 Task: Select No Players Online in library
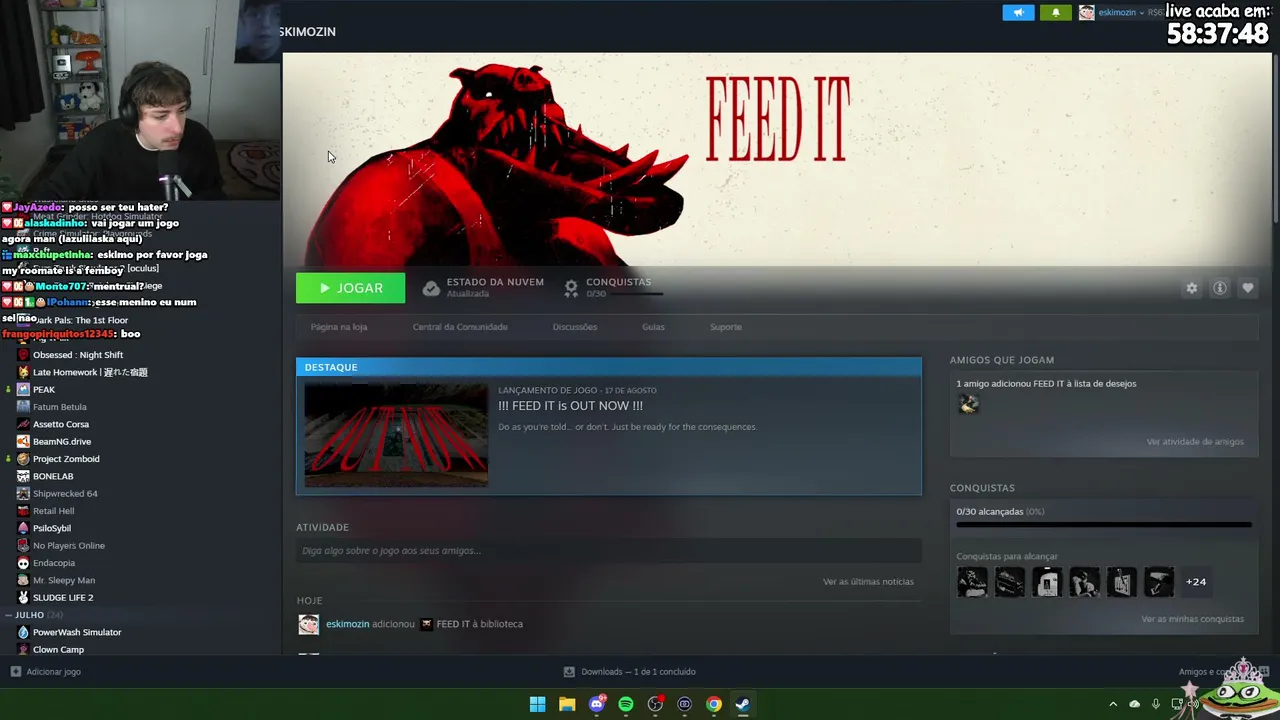coord(69,546)
